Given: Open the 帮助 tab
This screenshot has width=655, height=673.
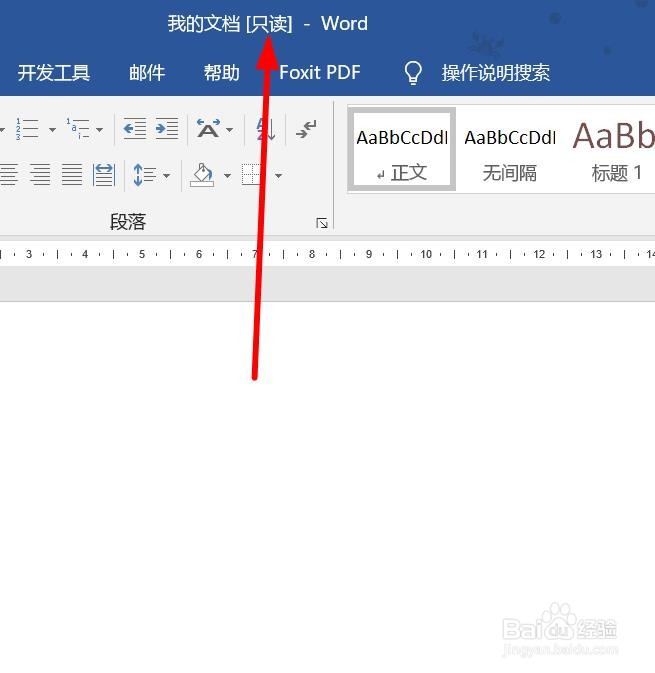Looking at the screenshot, I should click(x=221, y=73).
